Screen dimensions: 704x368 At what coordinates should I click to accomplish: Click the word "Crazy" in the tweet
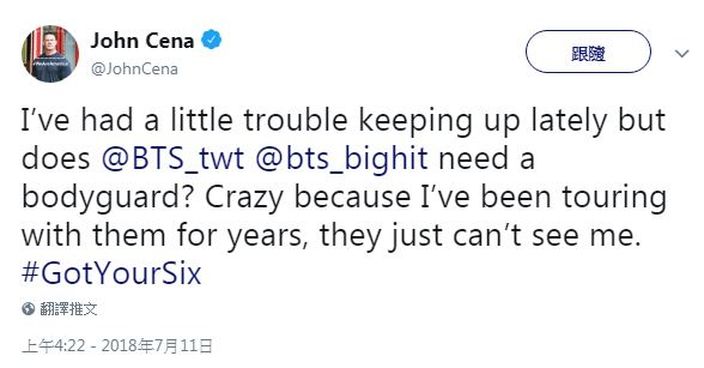pos(245,197)
